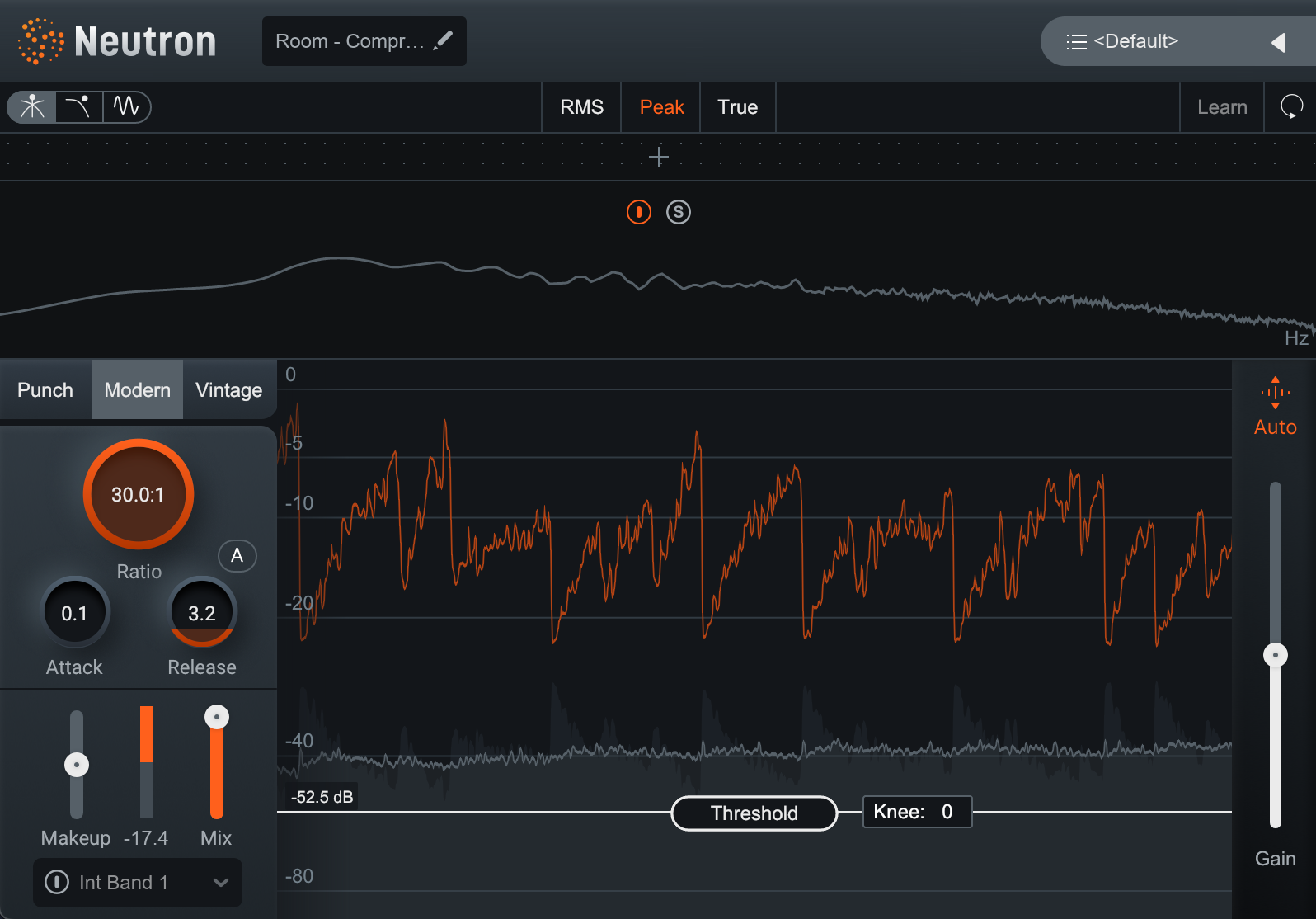Click the Makeup slider handle

77,765
